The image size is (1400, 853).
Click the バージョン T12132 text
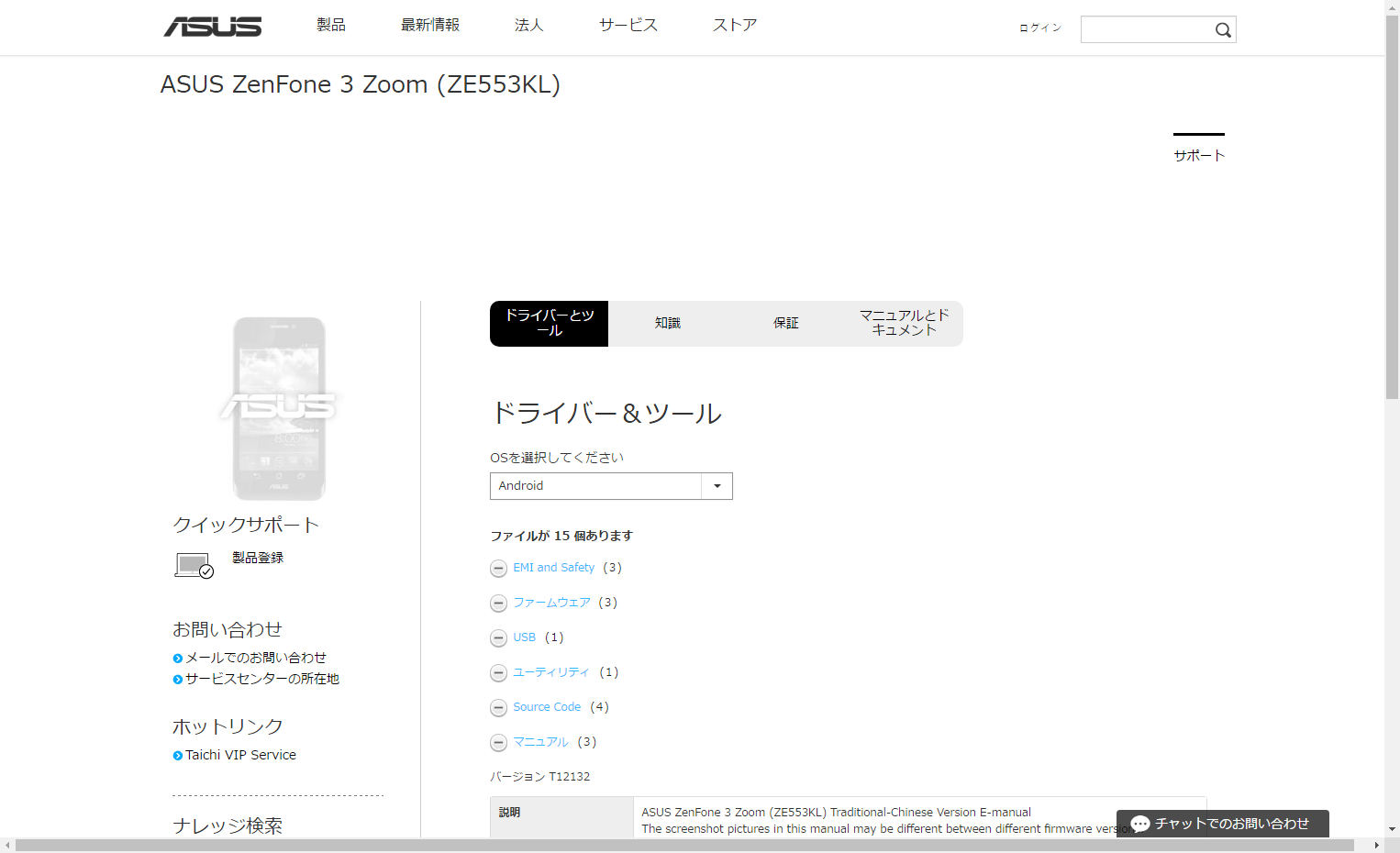point(540,777)
